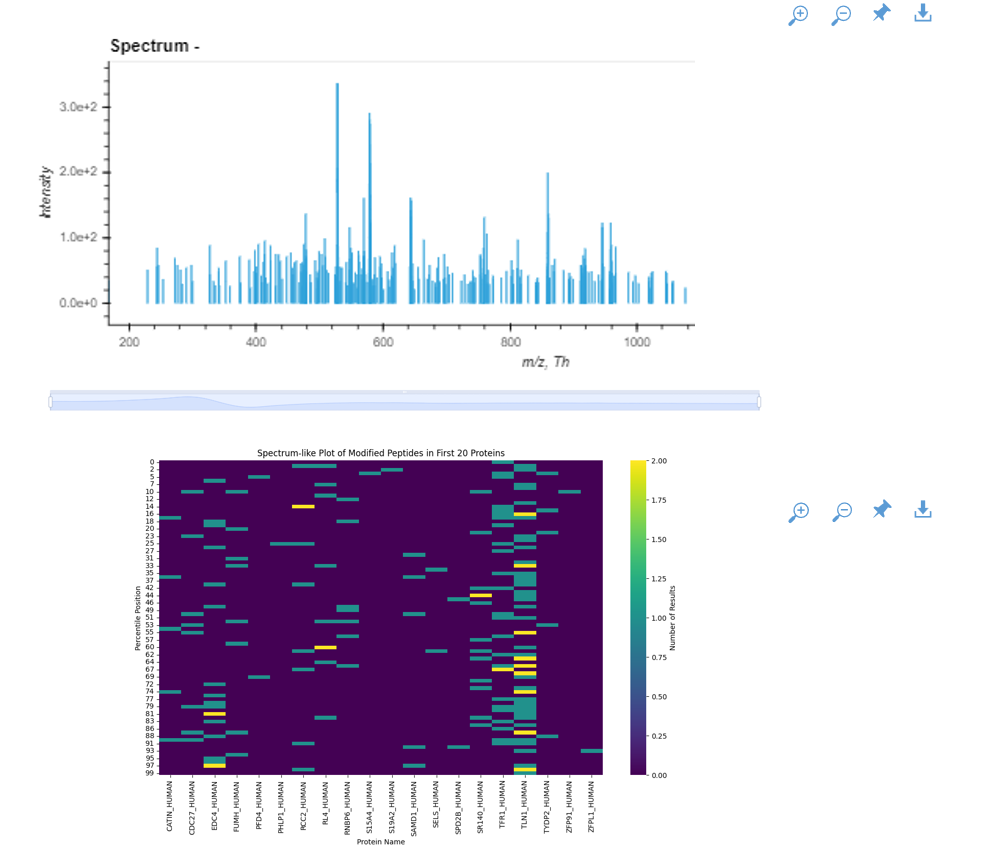
Task: Select the heatmap title about Modified Peptides
Action: (380, 452)
